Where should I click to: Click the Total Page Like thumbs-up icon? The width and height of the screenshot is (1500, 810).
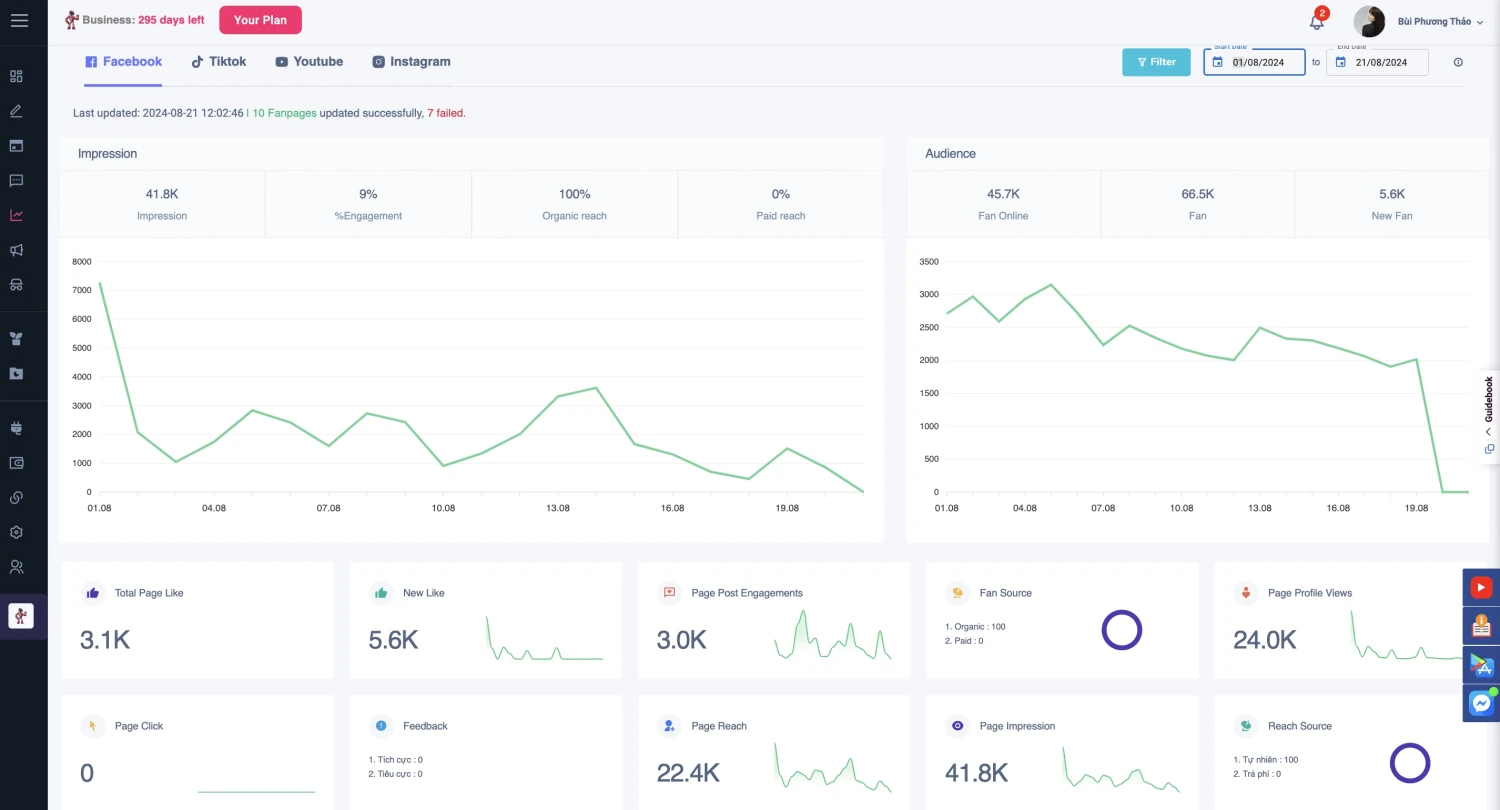[x=93, y=593]
